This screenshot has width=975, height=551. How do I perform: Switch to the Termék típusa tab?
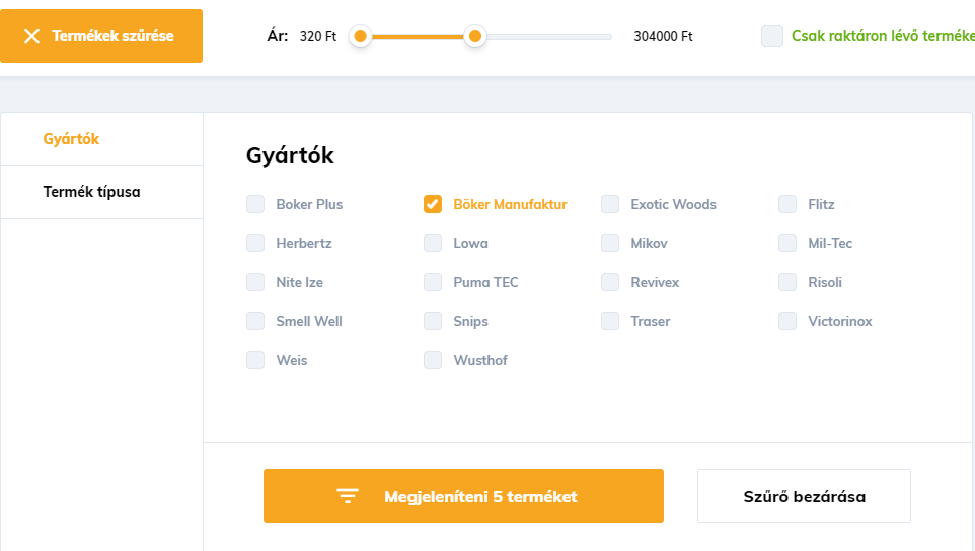tap(102, 192)
